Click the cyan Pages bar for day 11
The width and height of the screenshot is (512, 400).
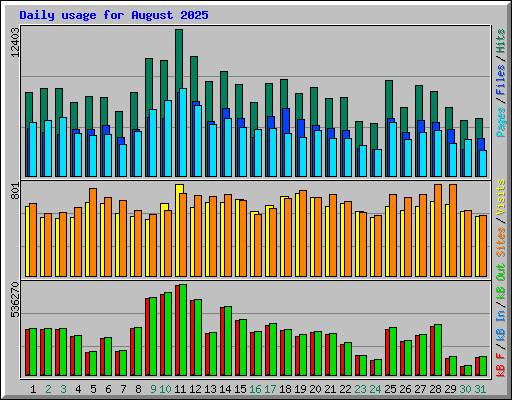click(183, 132)
